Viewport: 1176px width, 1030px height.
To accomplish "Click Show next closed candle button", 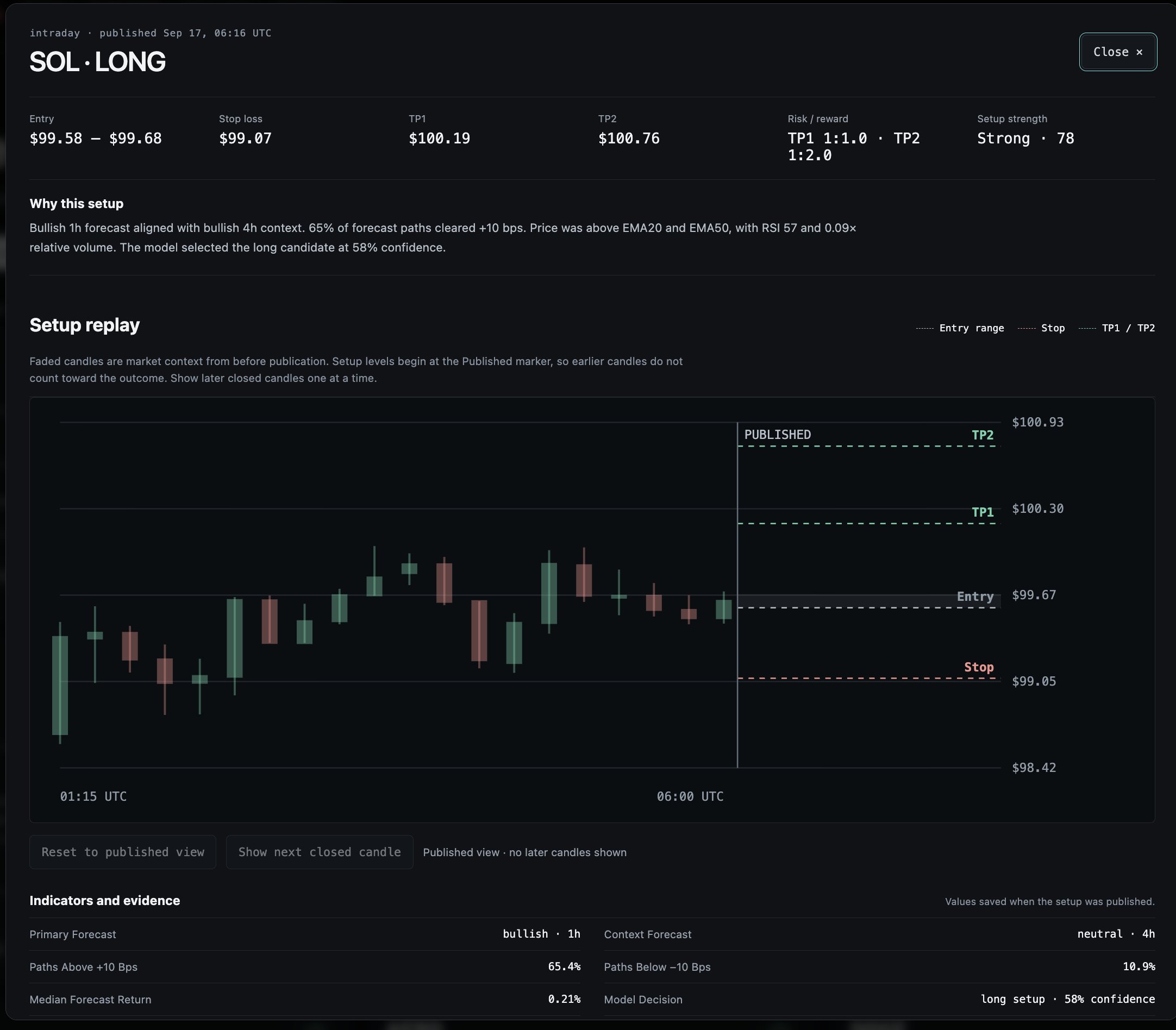I will click(x=319, y=852).
